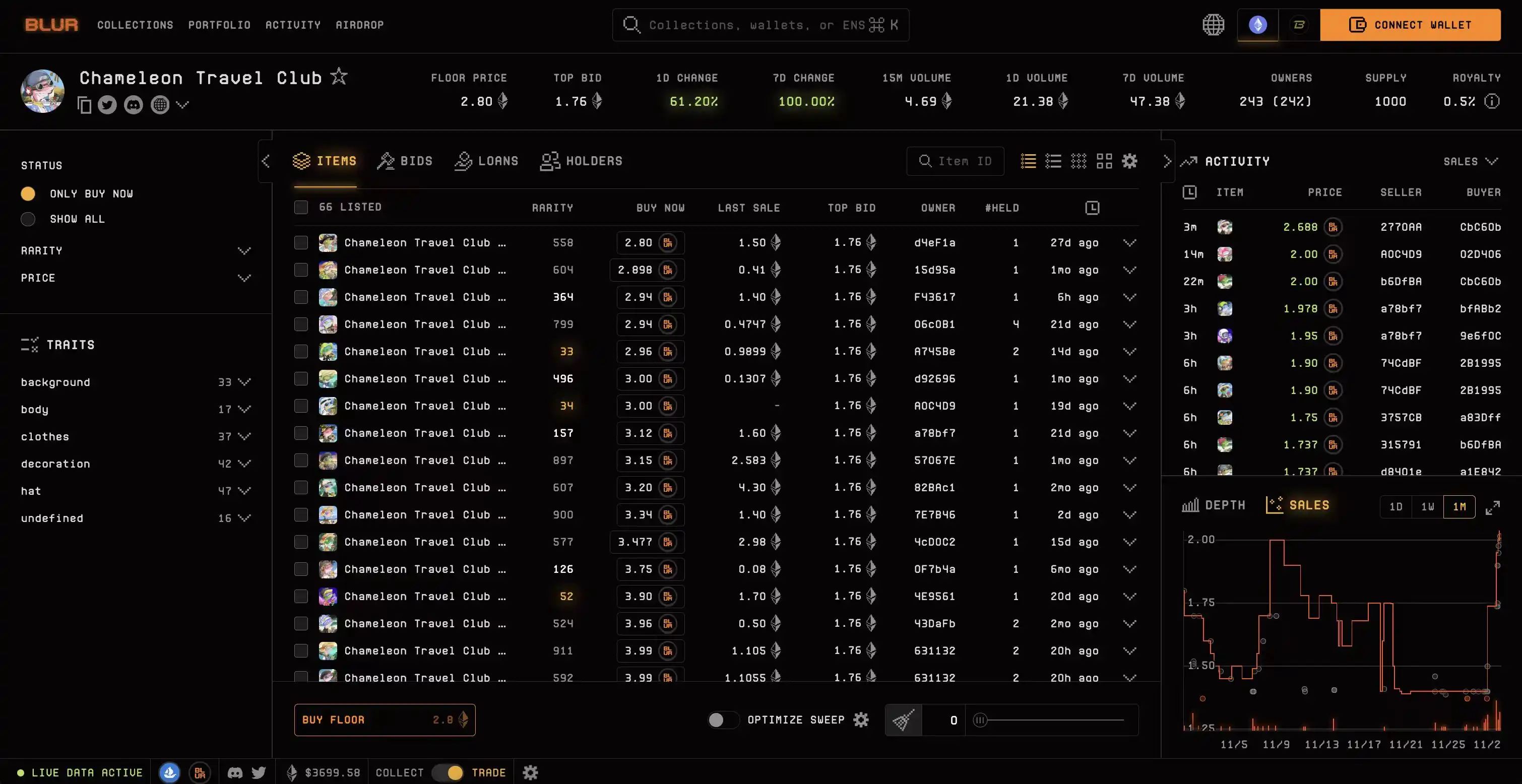Click the Item ID search field

point(955,161)
